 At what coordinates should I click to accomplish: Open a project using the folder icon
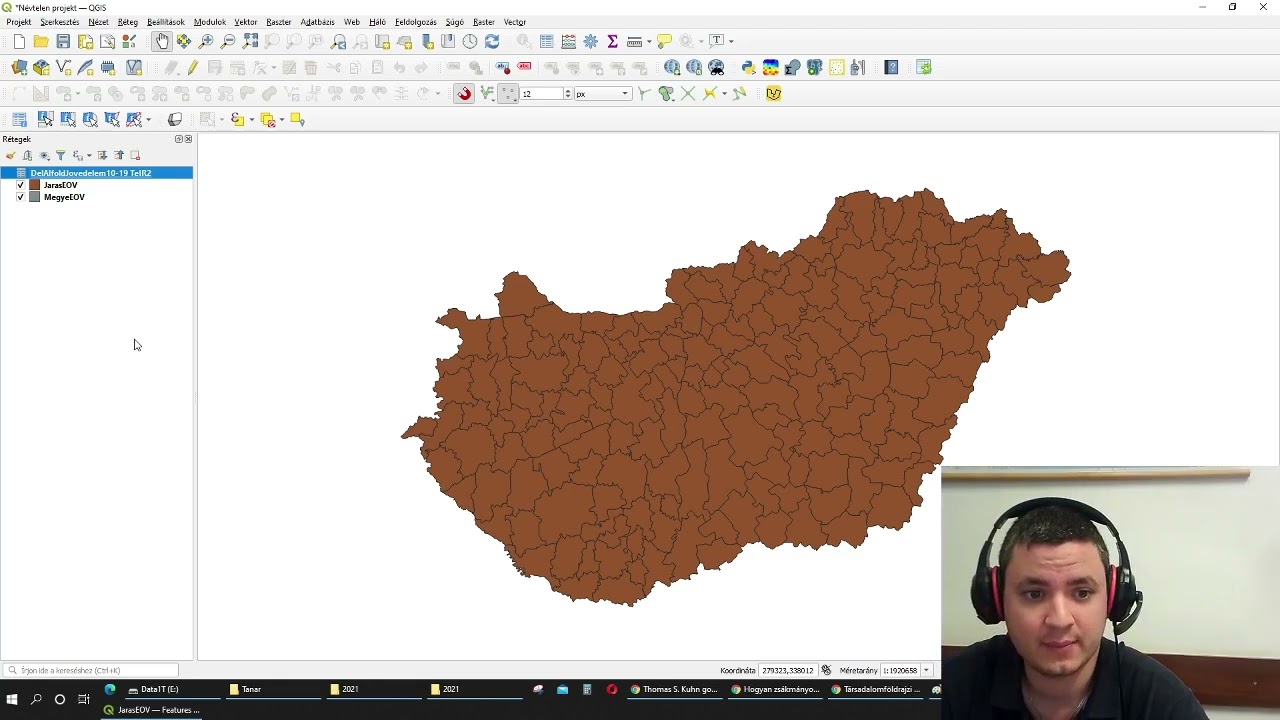41,41
